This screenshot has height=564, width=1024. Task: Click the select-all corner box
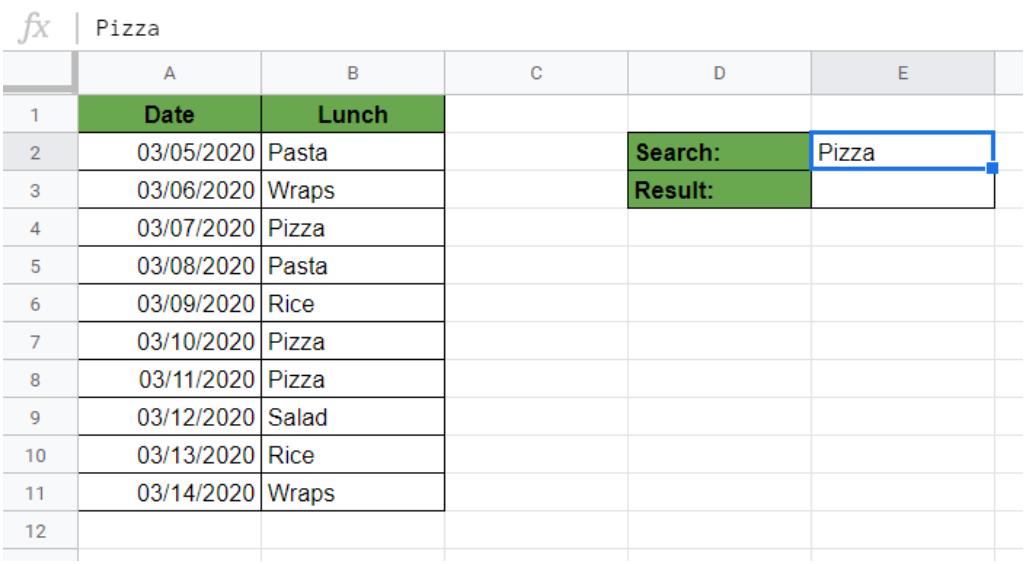point(38,73)
